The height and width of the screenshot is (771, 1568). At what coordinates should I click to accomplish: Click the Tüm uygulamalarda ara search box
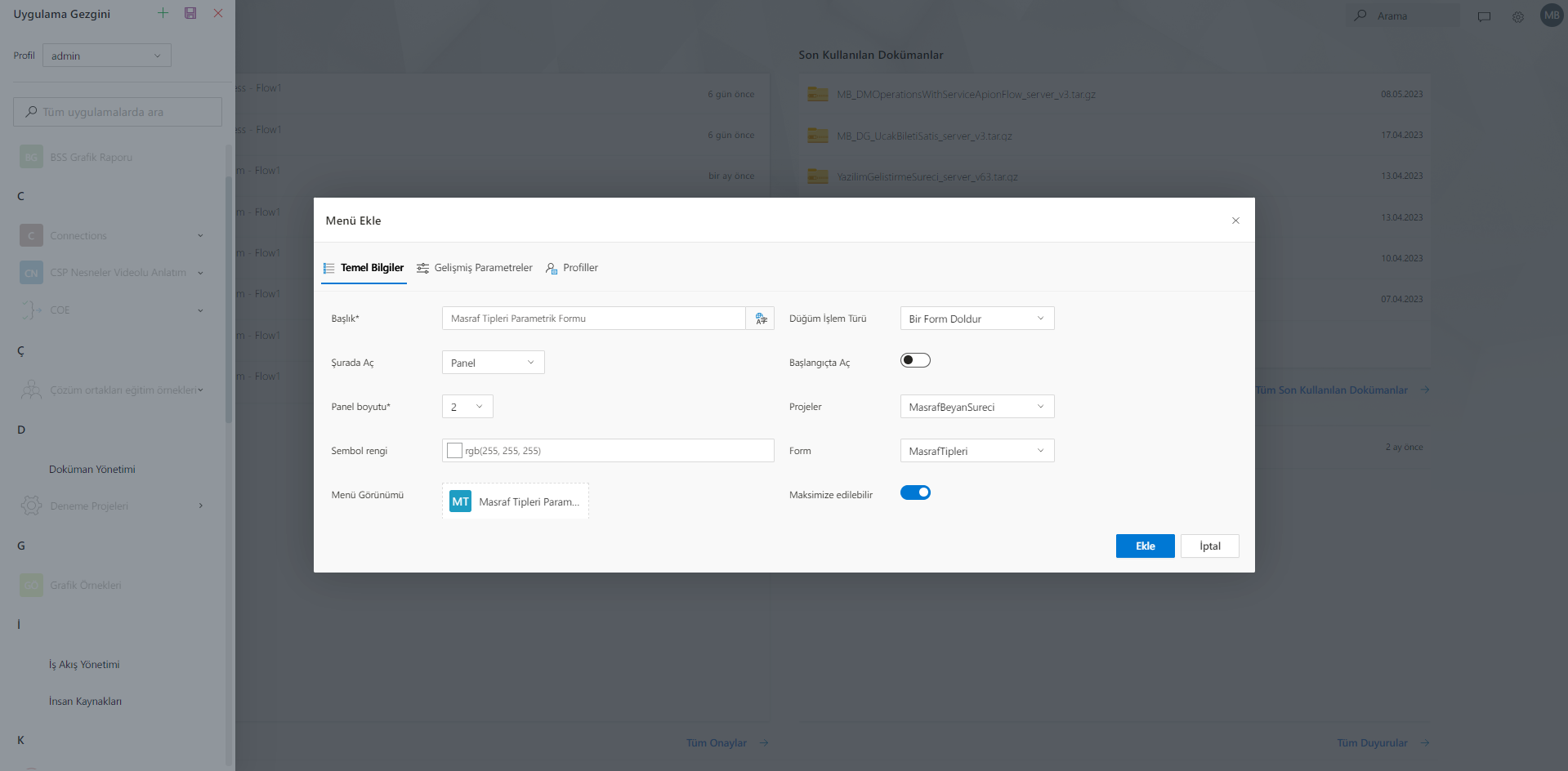118,112
